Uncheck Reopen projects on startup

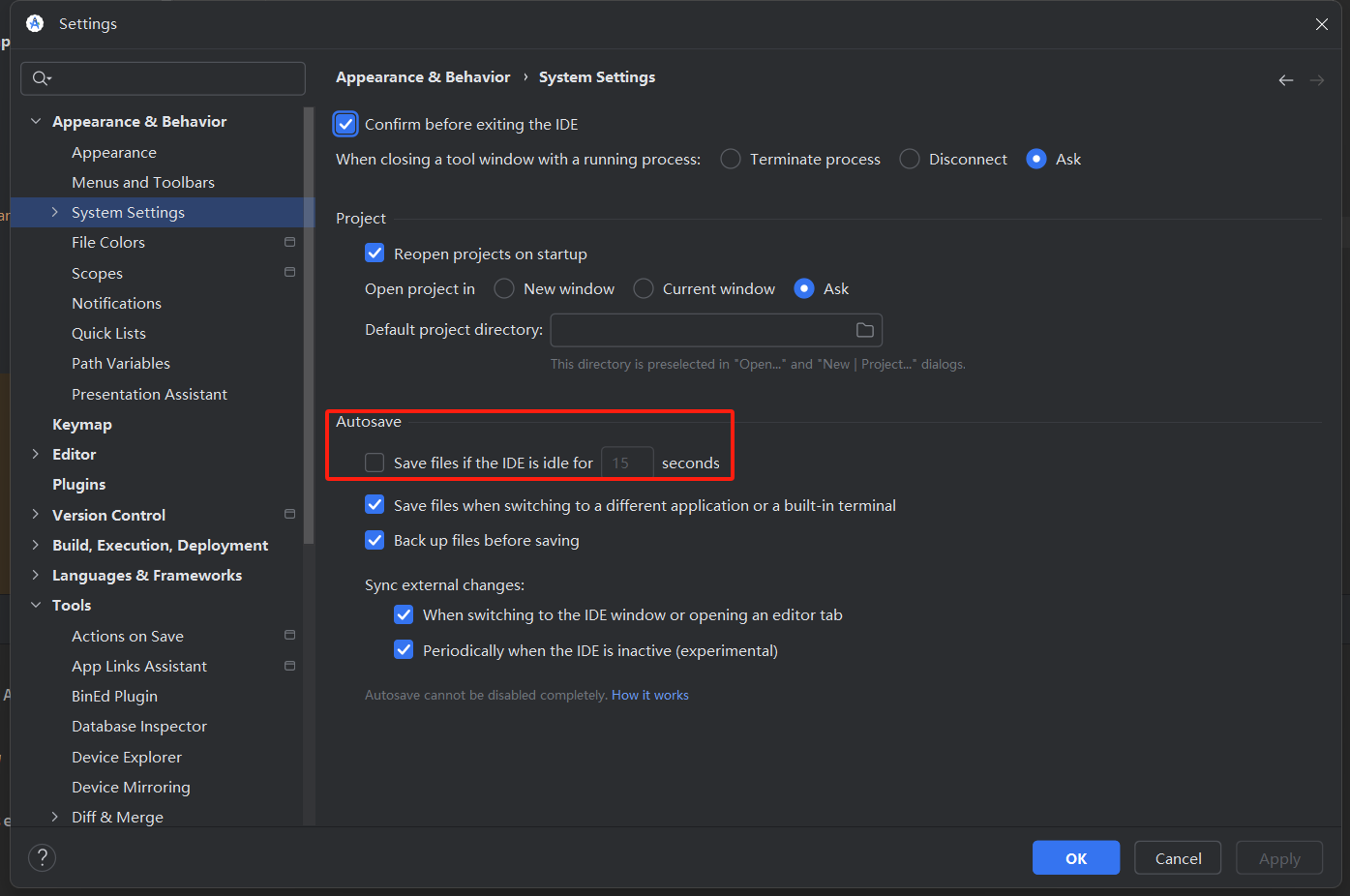point(375,254)
